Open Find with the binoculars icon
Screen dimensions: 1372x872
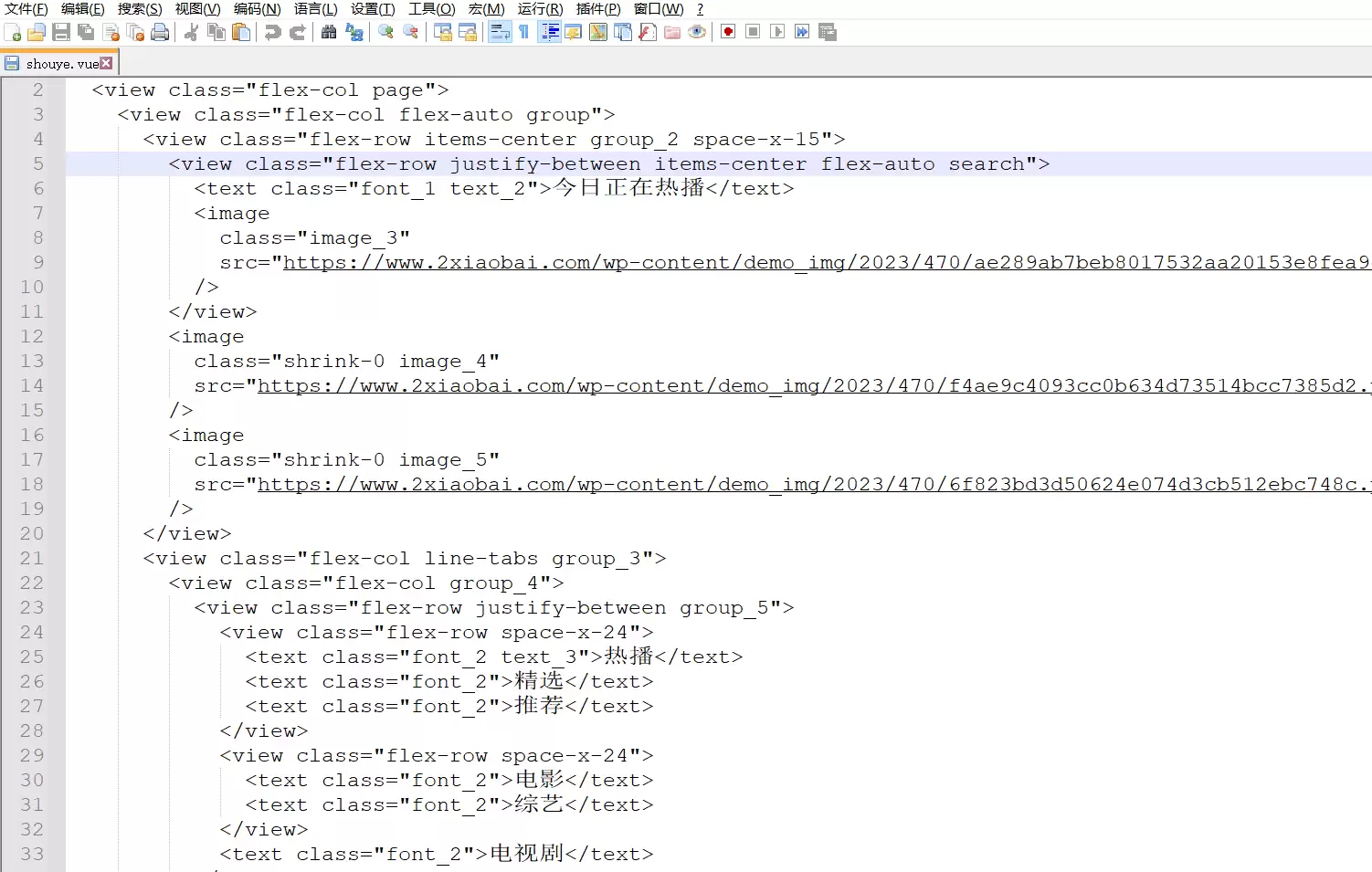pos(329,32)
